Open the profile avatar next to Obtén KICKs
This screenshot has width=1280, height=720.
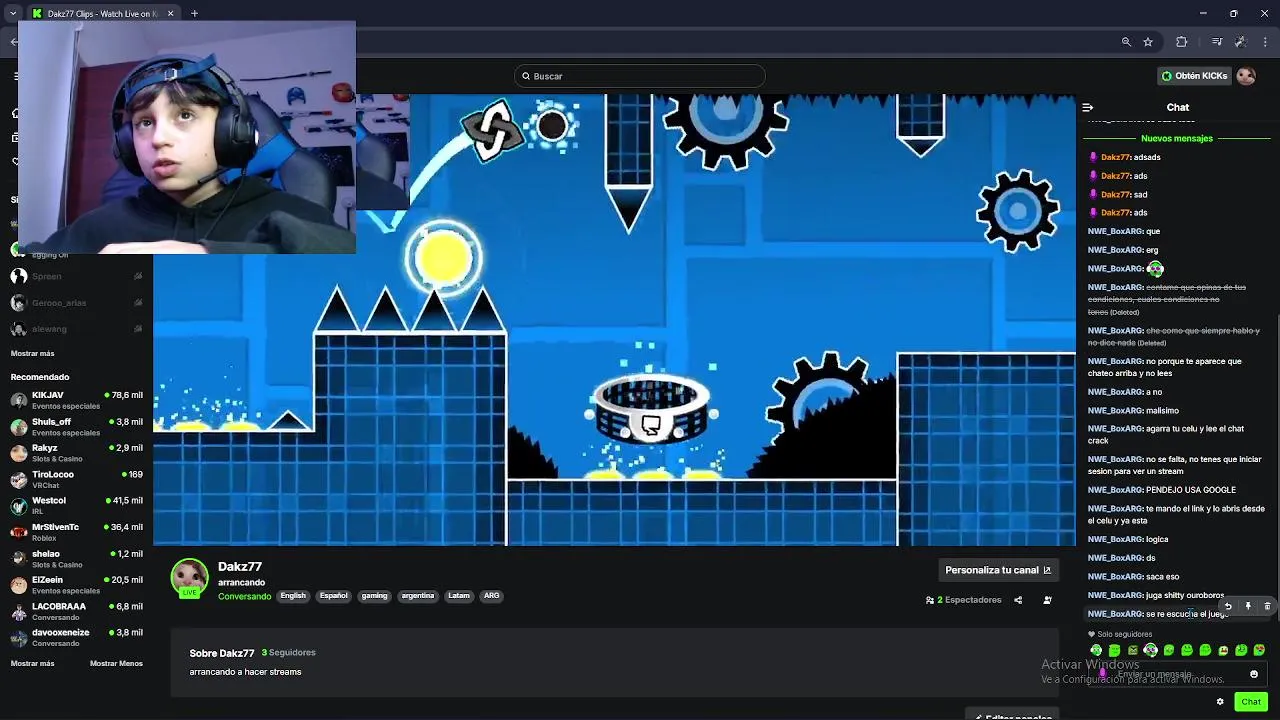point(1246,76)
